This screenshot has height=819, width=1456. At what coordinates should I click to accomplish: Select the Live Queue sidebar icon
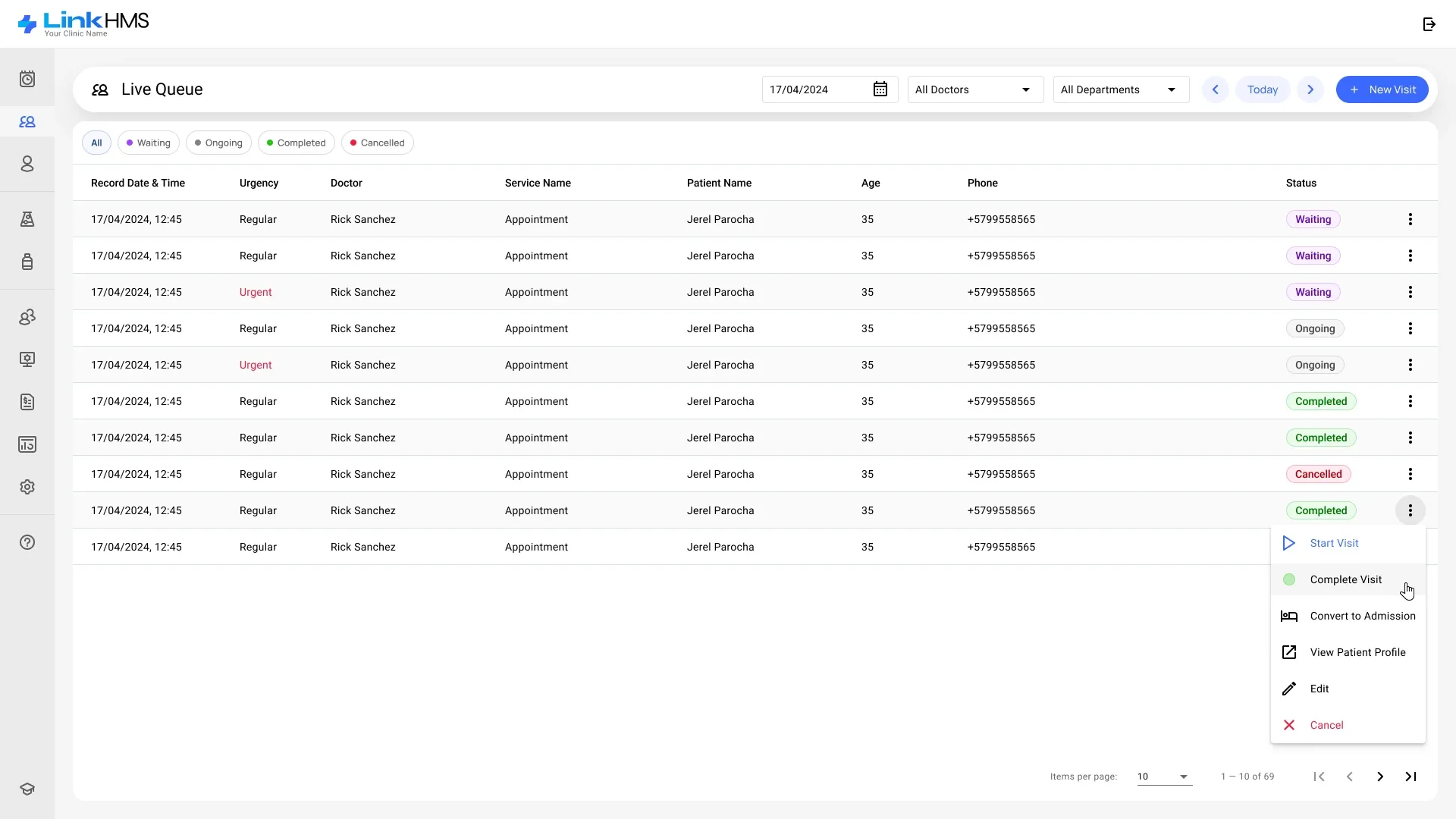pos(27,121)
